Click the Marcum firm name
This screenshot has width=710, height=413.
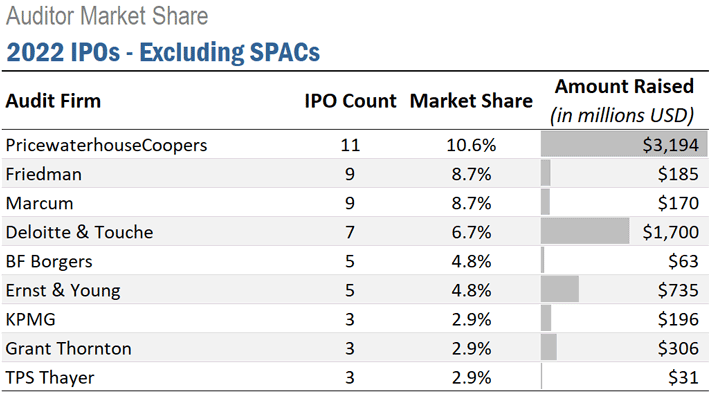(x=39, y=203)
